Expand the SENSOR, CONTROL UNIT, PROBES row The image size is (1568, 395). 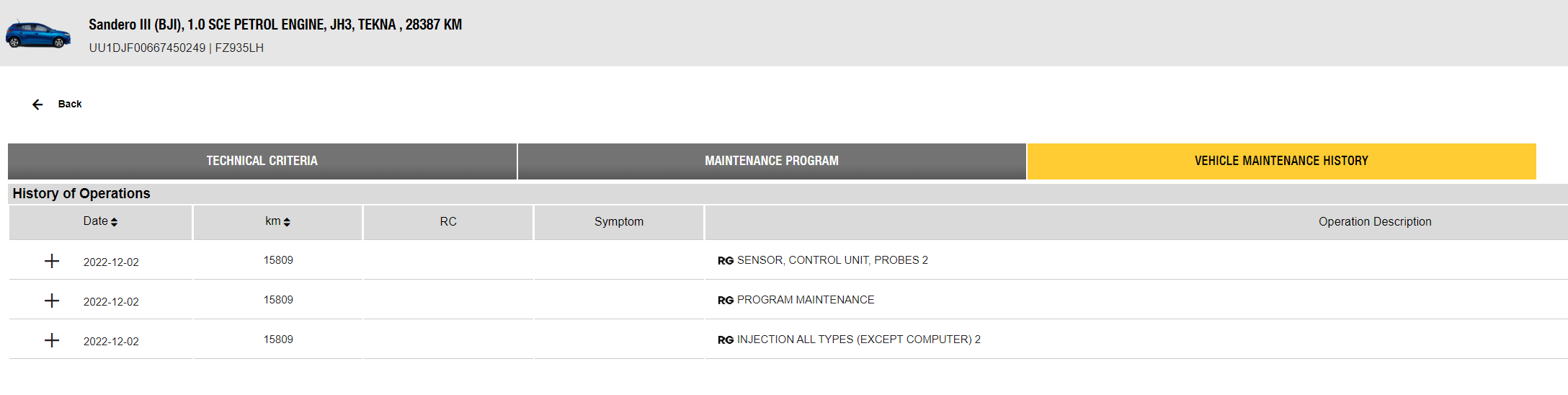click(x=52, y=261)
